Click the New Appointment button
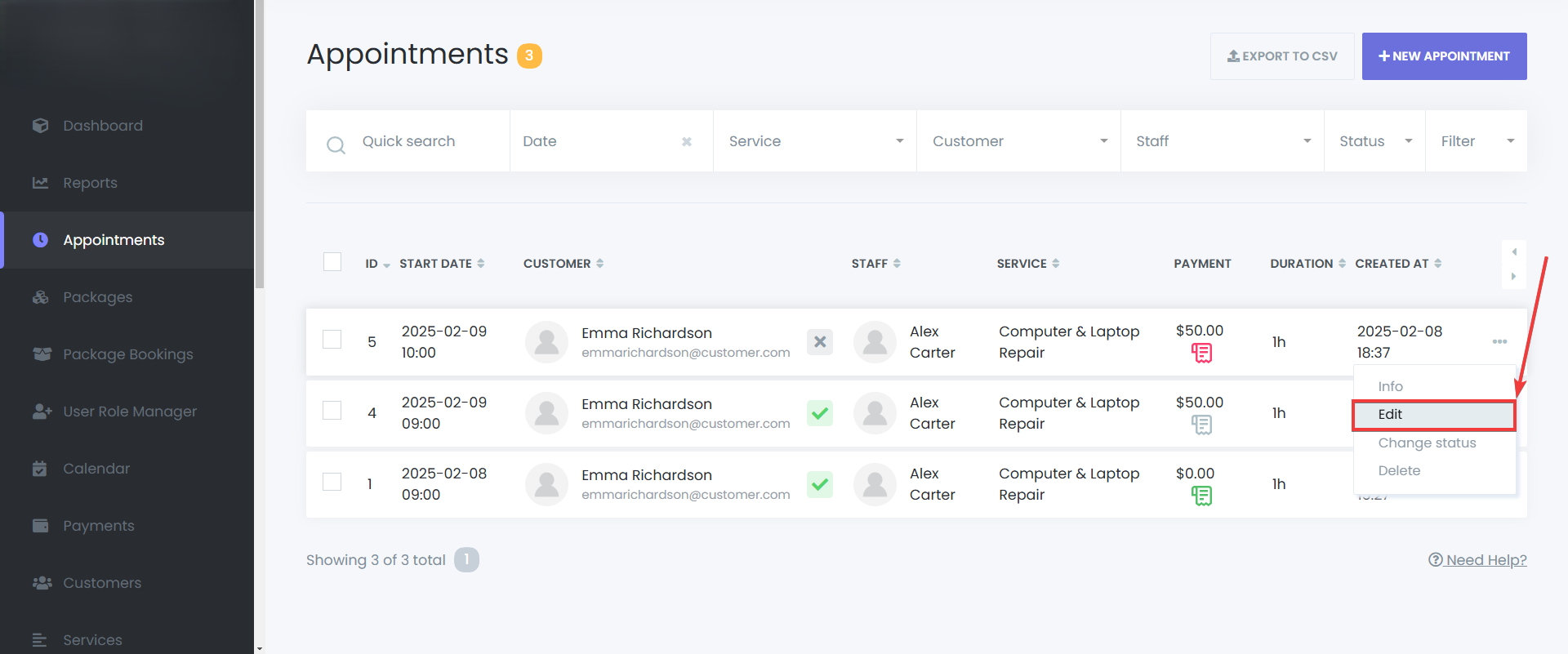Viewport: 1568px width, 654px height. (1444, 56)
